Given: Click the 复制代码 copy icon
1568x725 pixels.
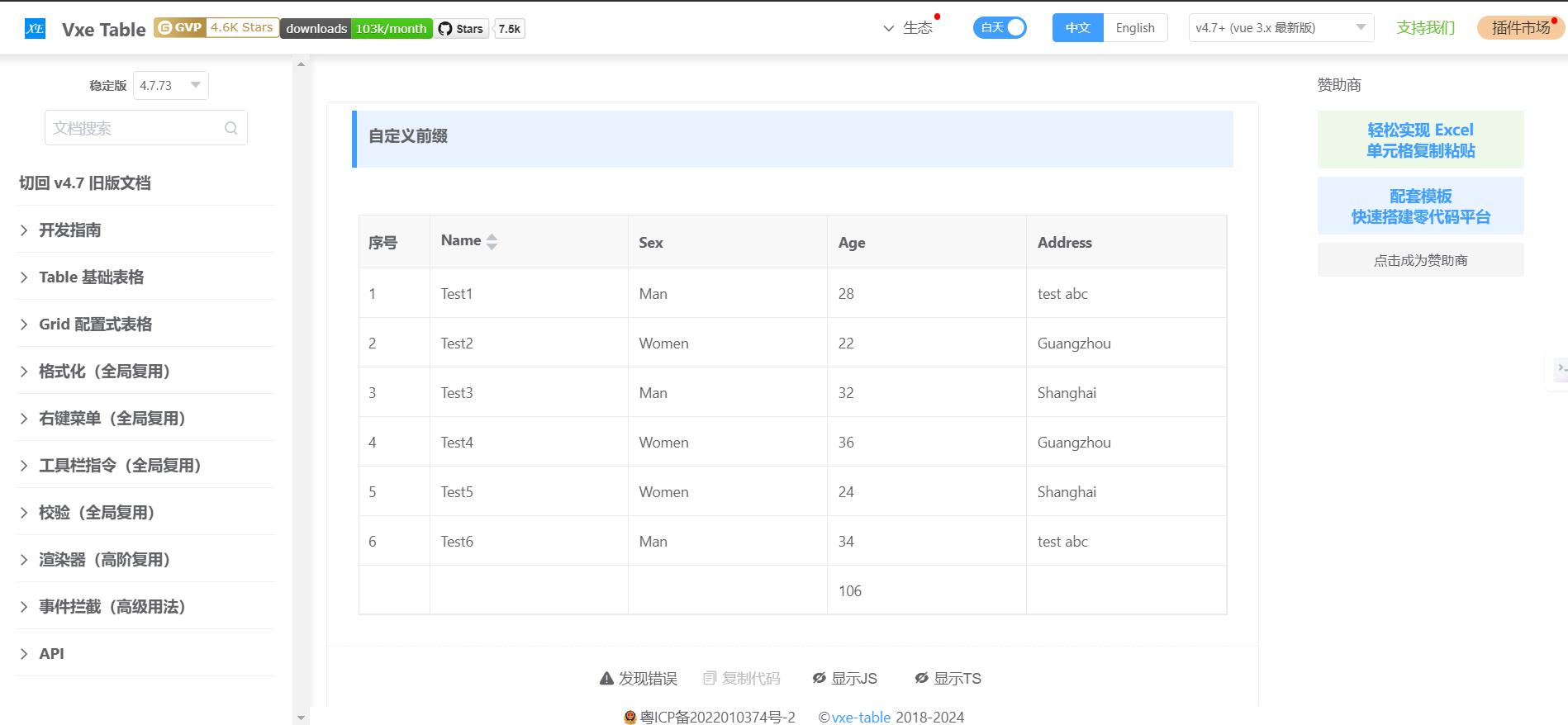Looking at the screenshot, I should tap(710, 679).
